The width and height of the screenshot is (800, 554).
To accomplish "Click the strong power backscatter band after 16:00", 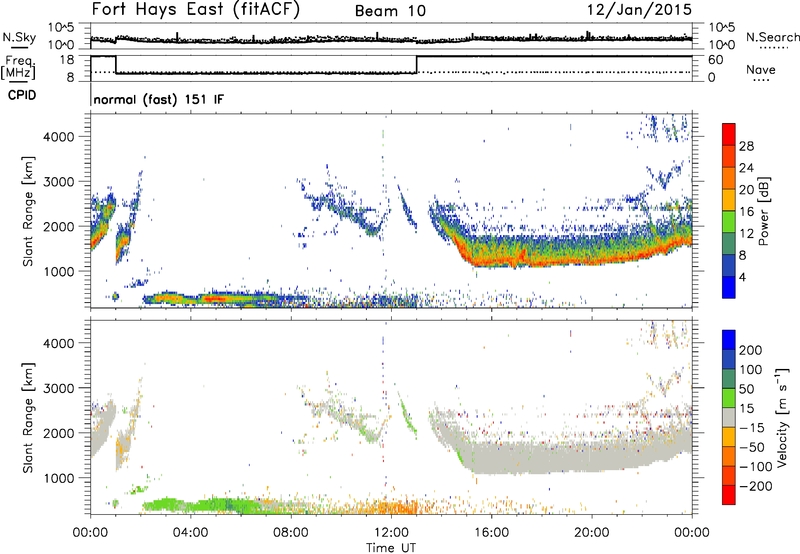I will pos(592,251).
